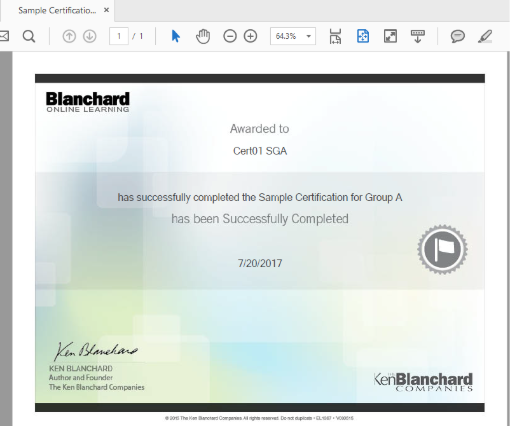Go to previous page with up arrow
Screen dimensions: 510x426
pos(69,36)
